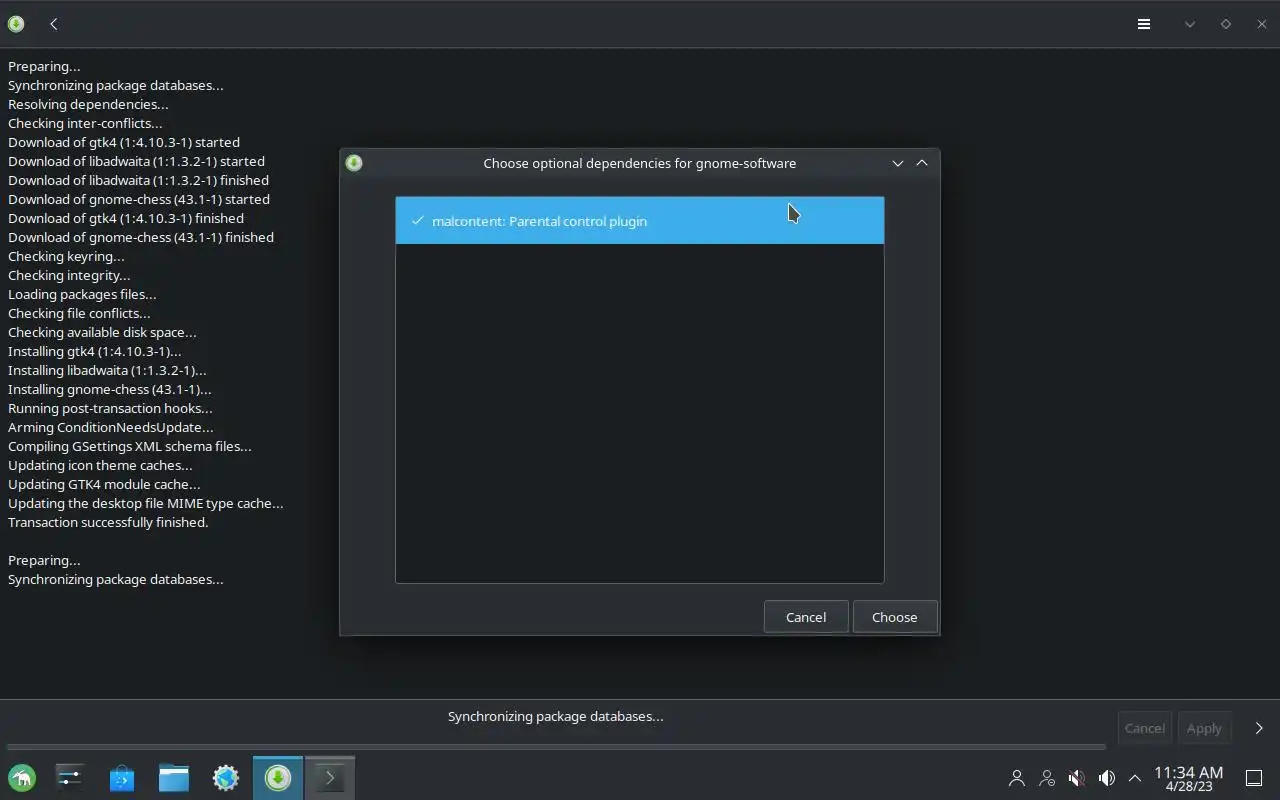Viewport: 1280px width, 800px height.
Task: Toggle malcontent Parental control plugin checkmark
Action: (x=417, y=221)
